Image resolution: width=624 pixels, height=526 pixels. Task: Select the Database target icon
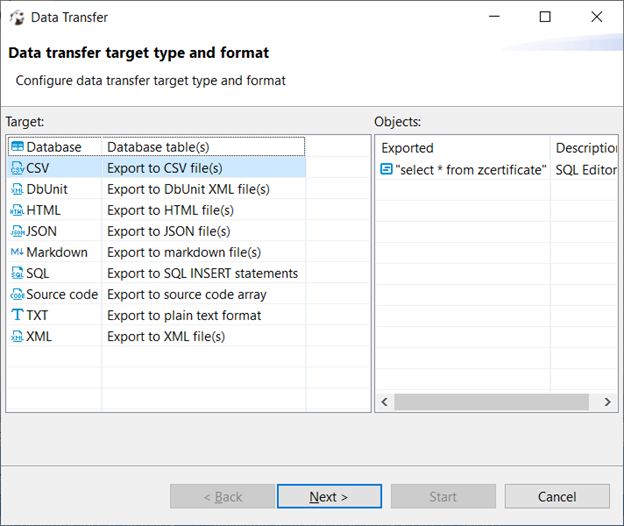pyautogui.click(x=17, y=147)
